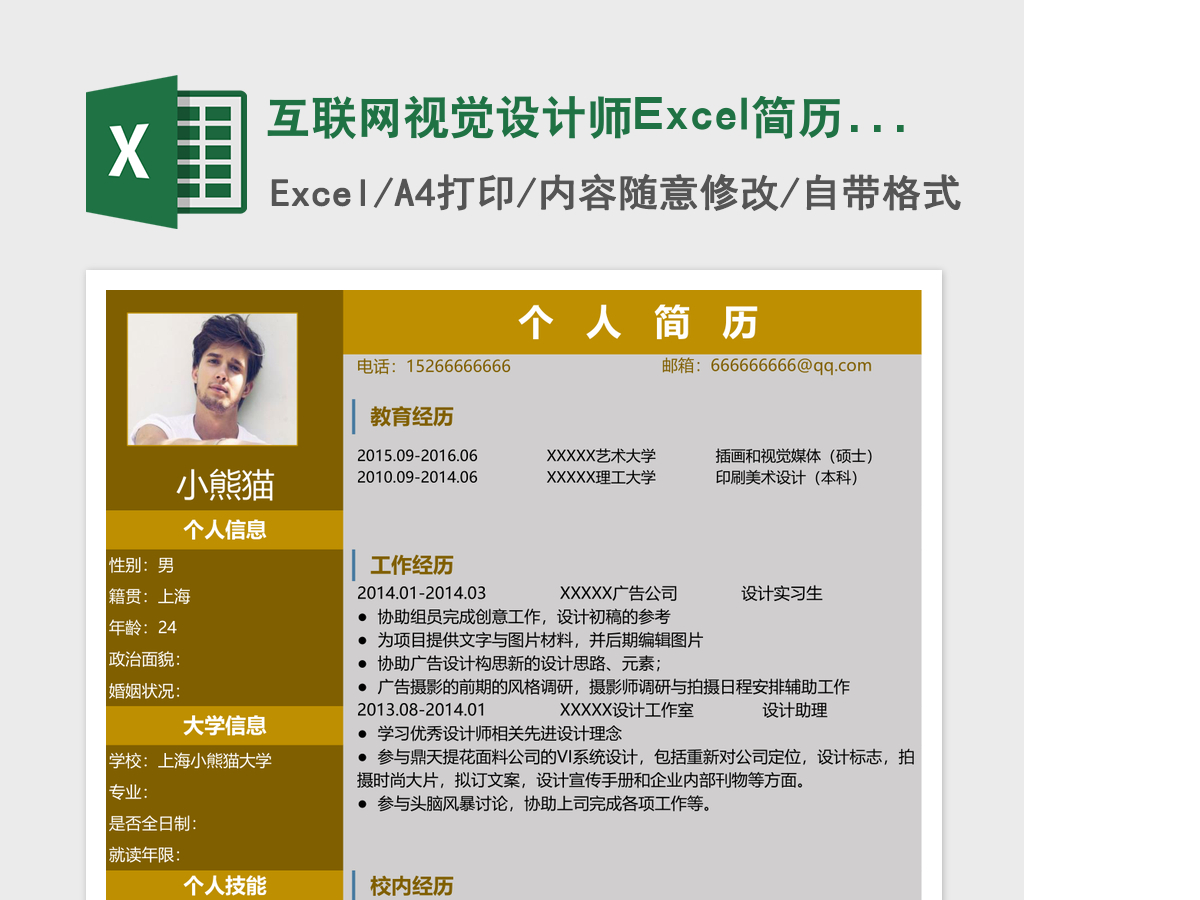Select the '年龄：24' cell
The image size is (1200, 900).
(x=143, y=627)
